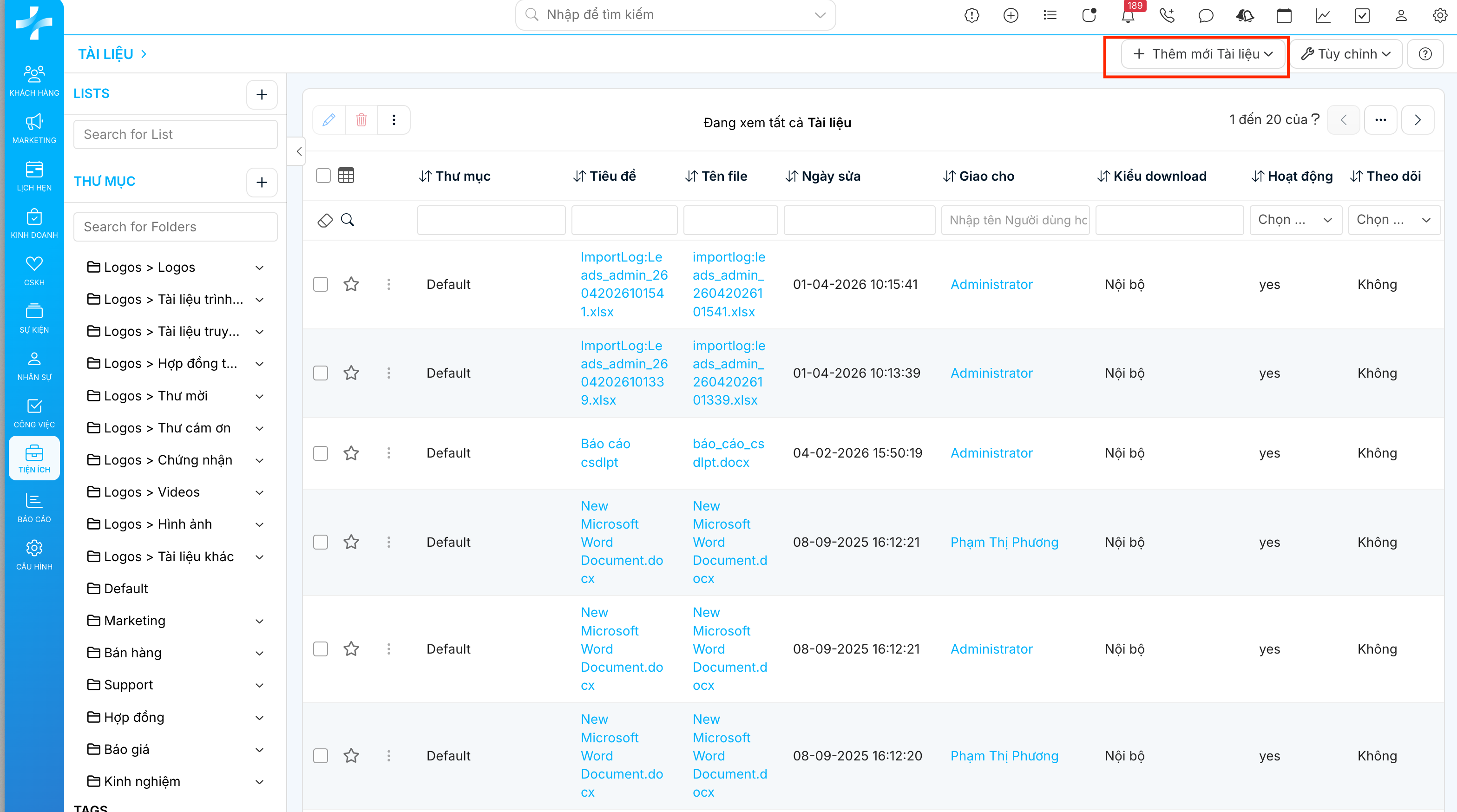Image resolution: width=1457 pixels, height=812 pixels.
Task: Open the Phạm Thị Phương user link
Action: pyautogui.click(x=1004, y=542)
